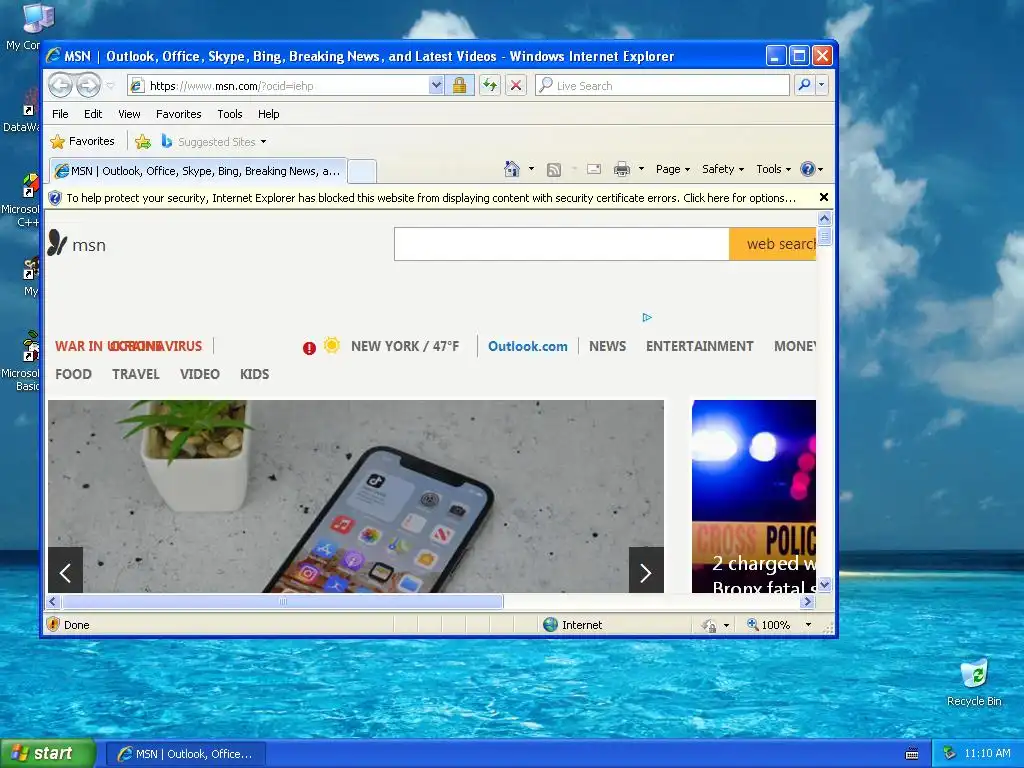This screenshot has height=768, width=1024.
Task: Click the Back navigation arrow
Action: [60, 85]
